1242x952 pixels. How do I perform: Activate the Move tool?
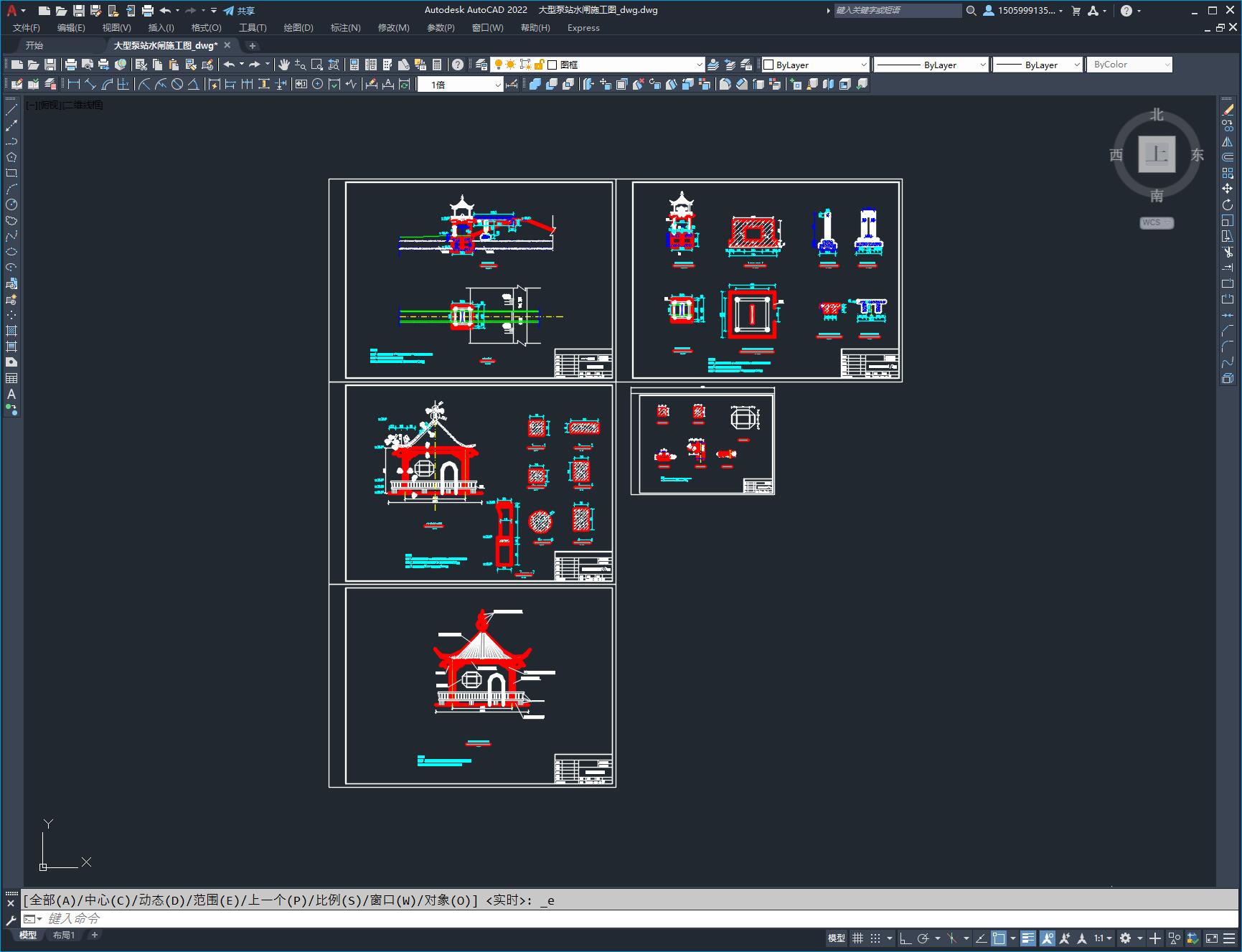[x=1228, y=189]
